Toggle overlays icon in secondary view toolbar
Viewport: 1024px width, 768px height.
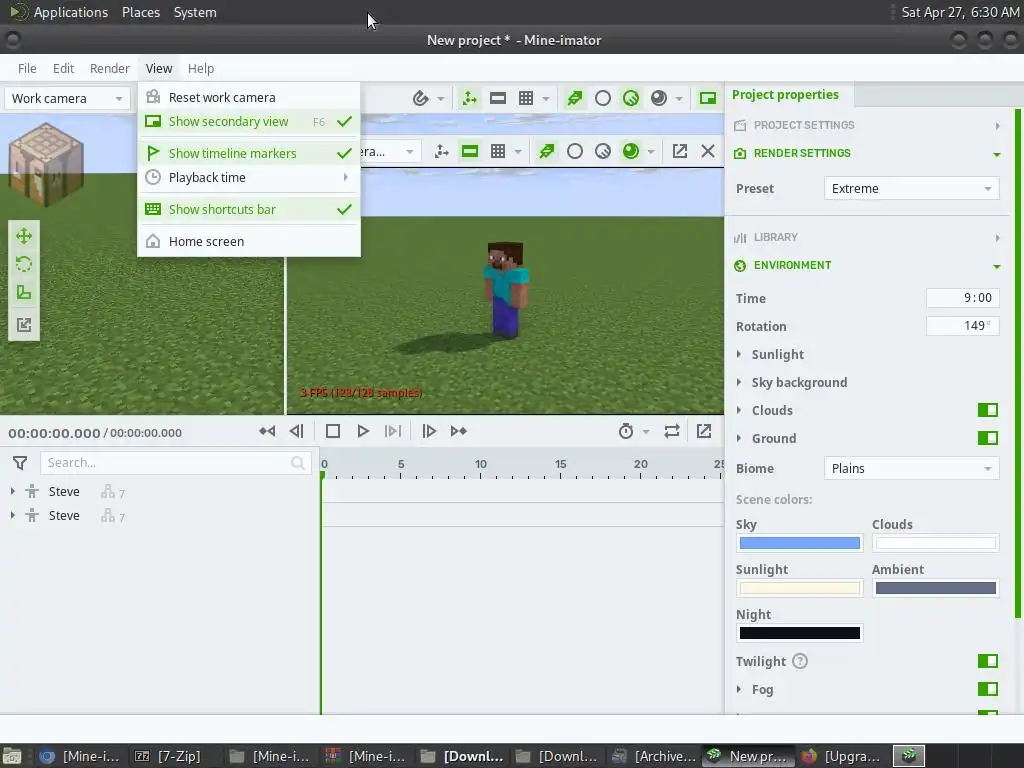441,152
